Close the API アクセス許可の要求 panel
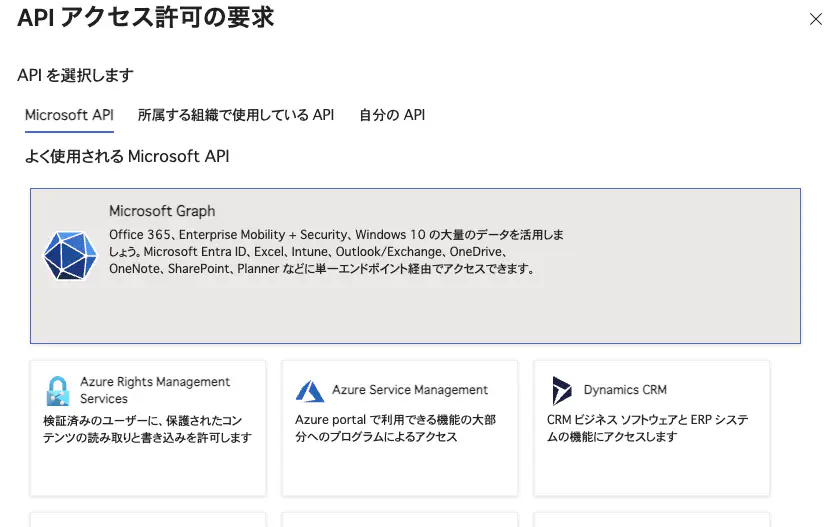 [816, 19]
